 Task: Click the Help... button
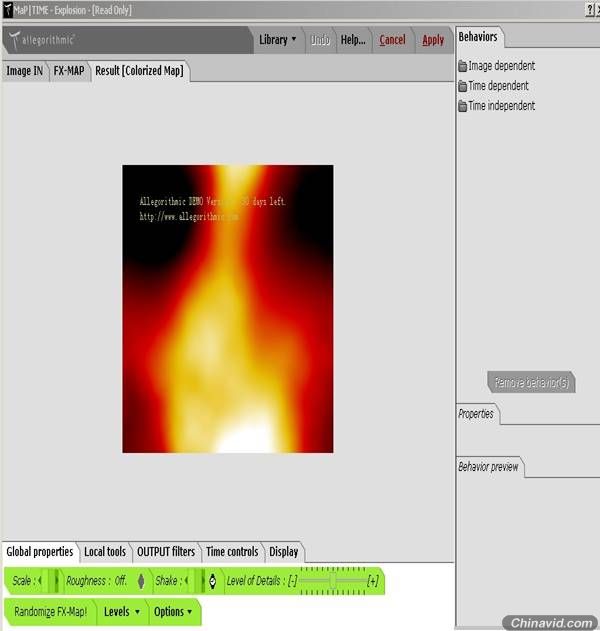pos(353,40)
